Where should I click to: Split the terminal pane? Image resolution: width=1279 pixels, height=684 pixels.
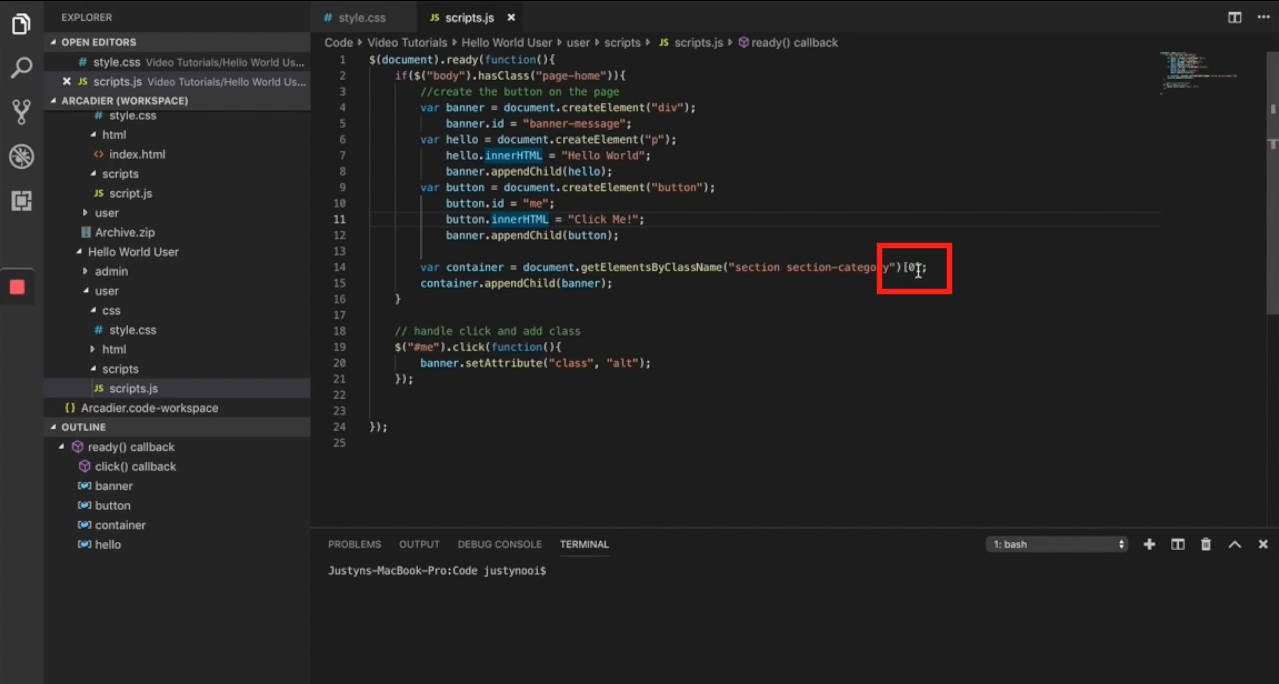tap(1178, 544)
